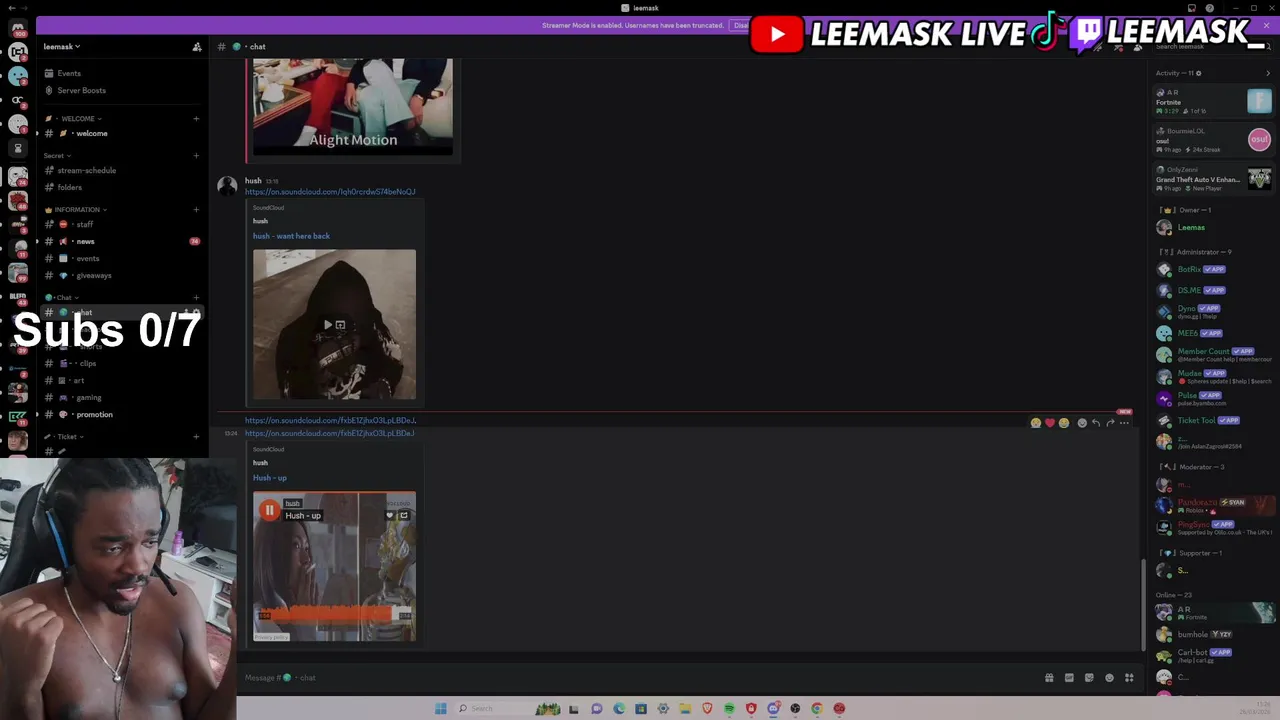
Task: Open the welcome channel
Action: (123, 133)
